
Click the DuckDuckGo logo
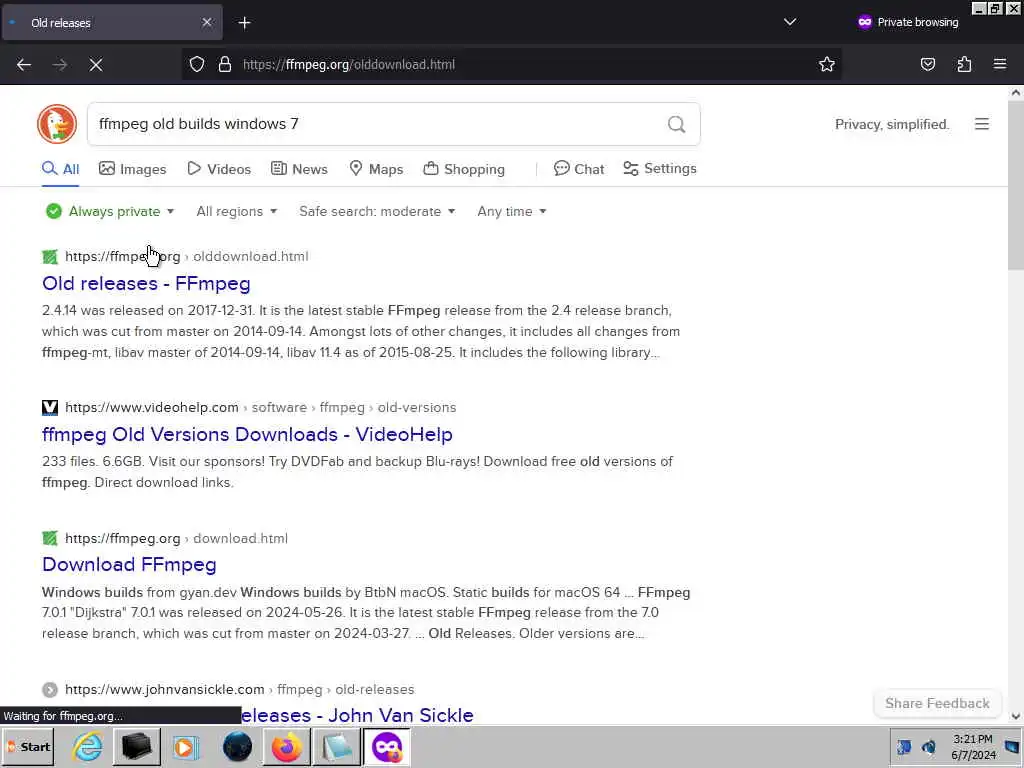pos(57,123)
